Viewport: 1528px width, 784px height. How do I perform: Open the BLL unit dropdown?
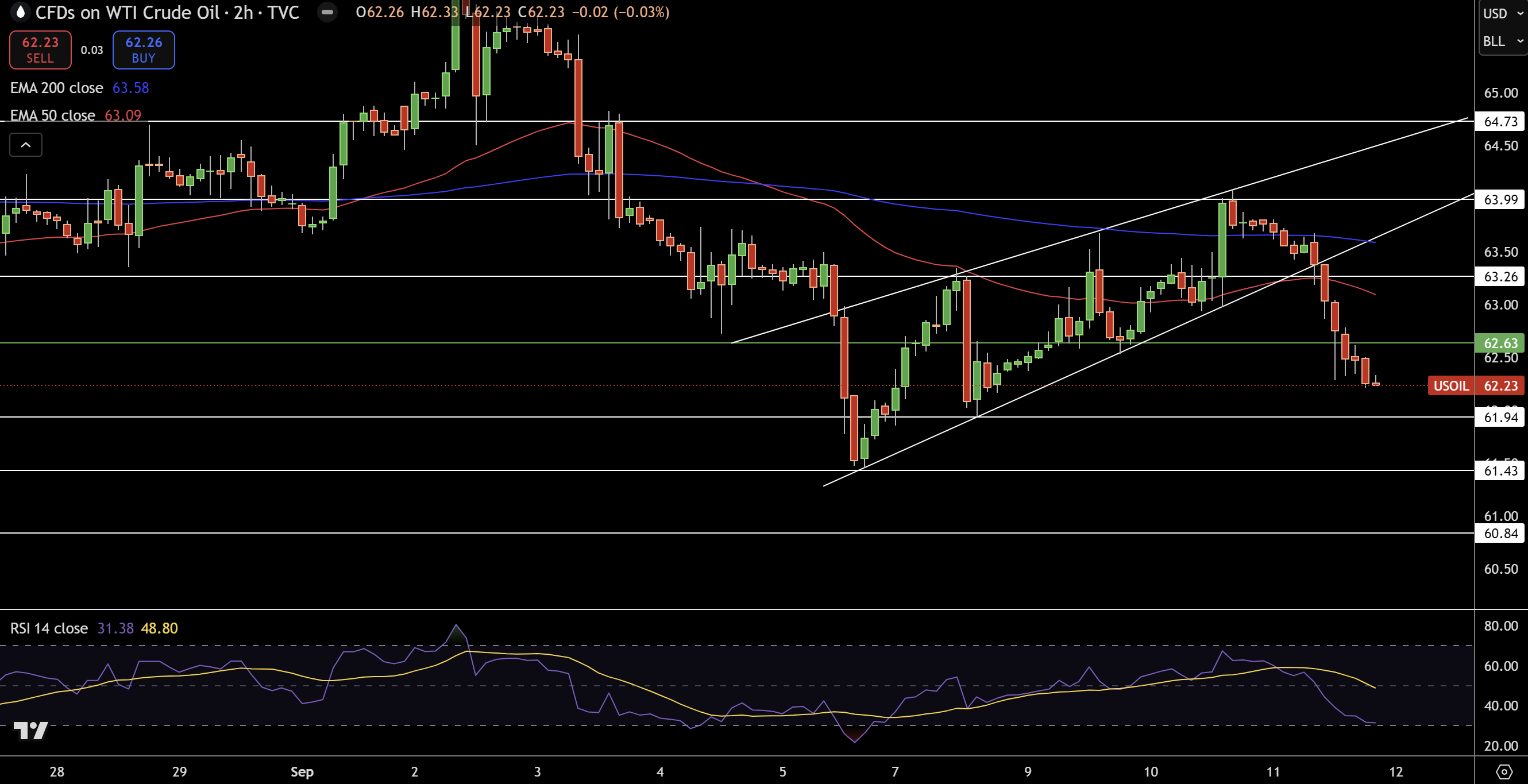point(1503,41)
